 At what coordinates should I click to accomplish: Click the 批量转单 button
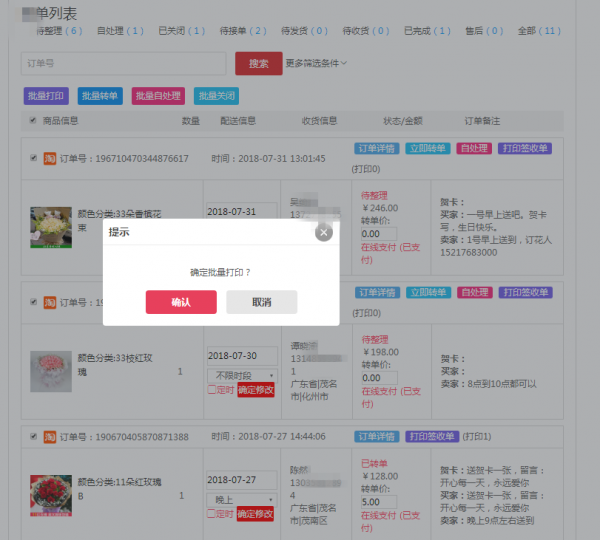(x=99, y=96)
